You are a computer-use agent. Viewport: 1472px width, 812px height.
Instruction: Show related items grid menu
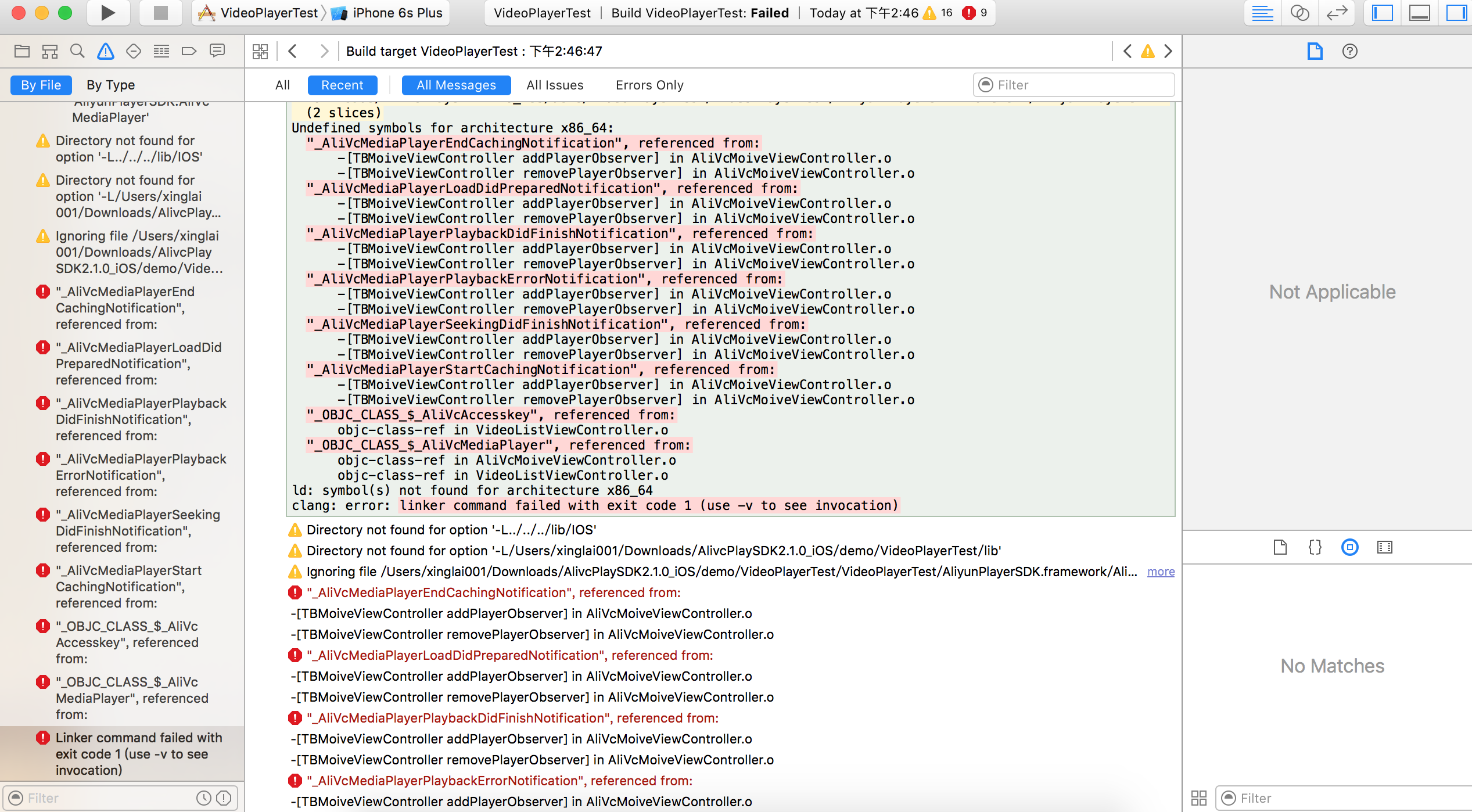(x=260, y=51)
